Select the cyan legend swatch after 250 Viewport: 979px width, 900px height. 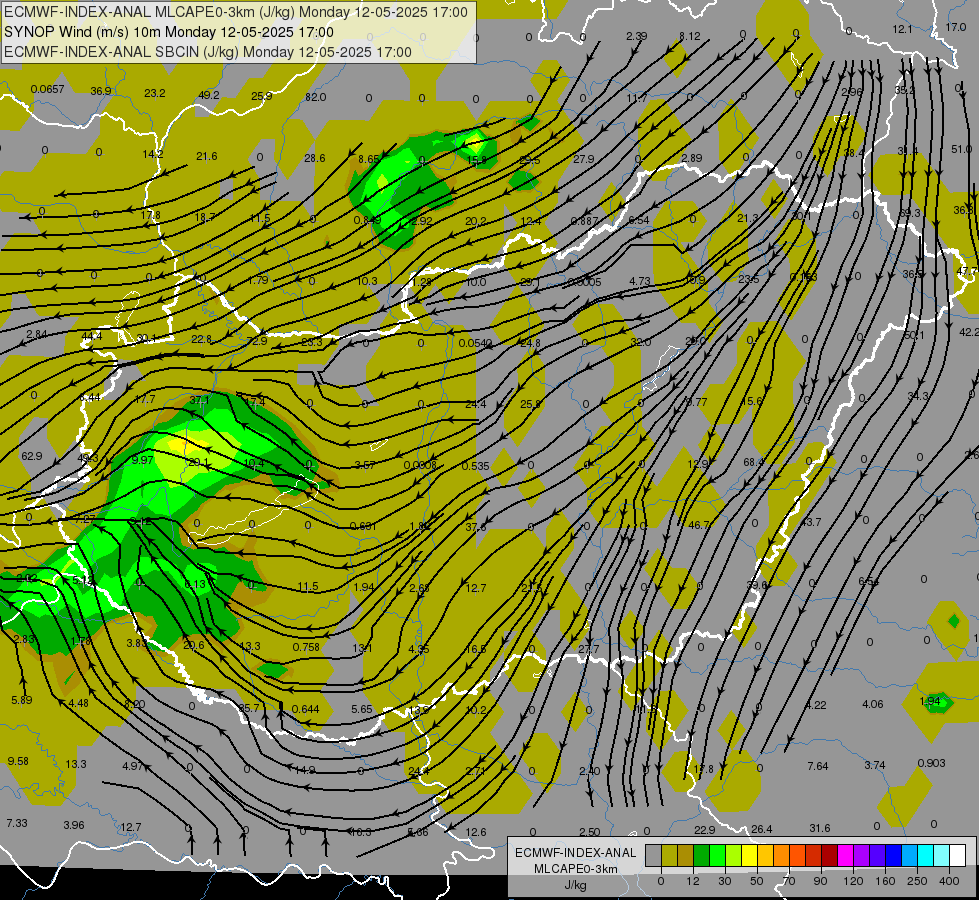pyautogui.click(x=925, y=856)
